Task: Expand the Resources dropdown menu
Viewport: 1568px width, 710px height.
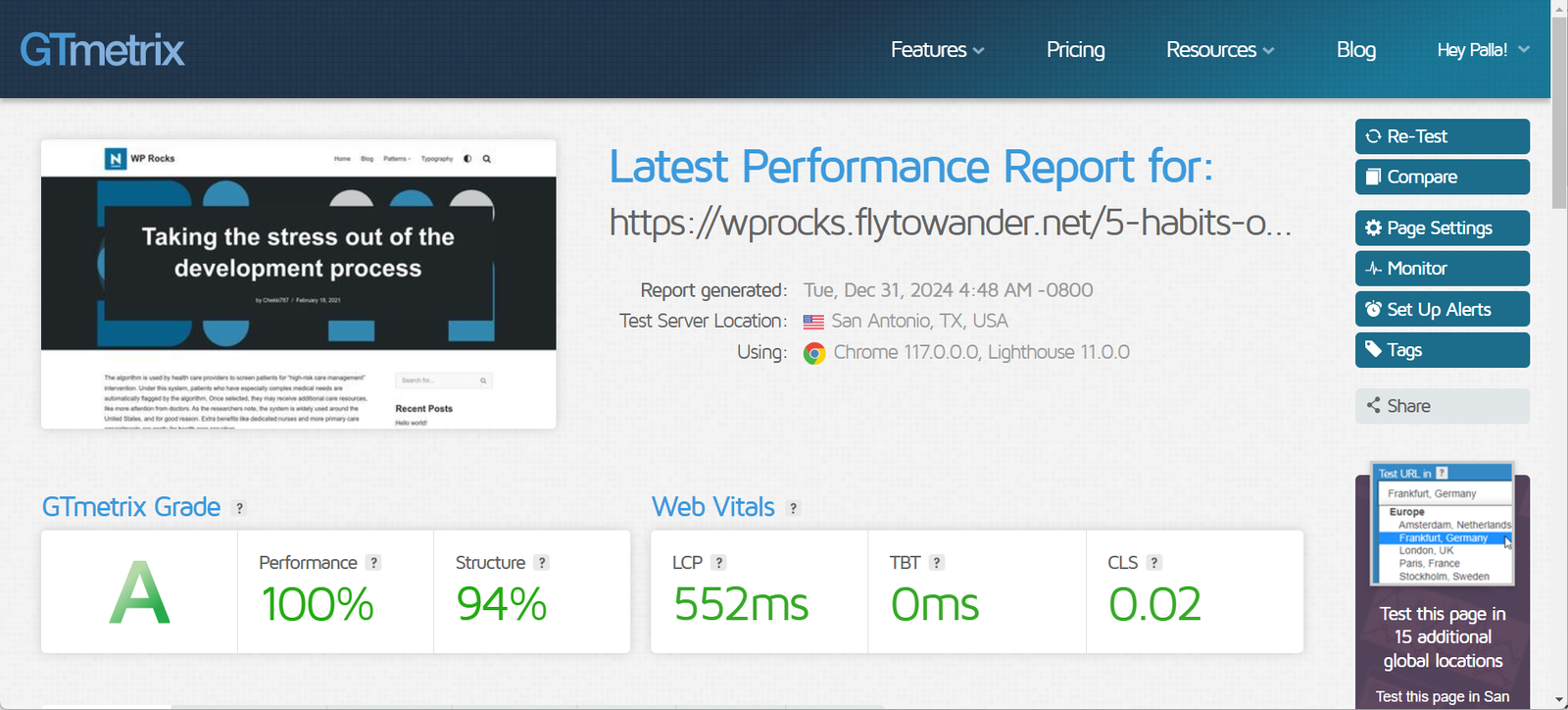Action: coord(1219,50)
